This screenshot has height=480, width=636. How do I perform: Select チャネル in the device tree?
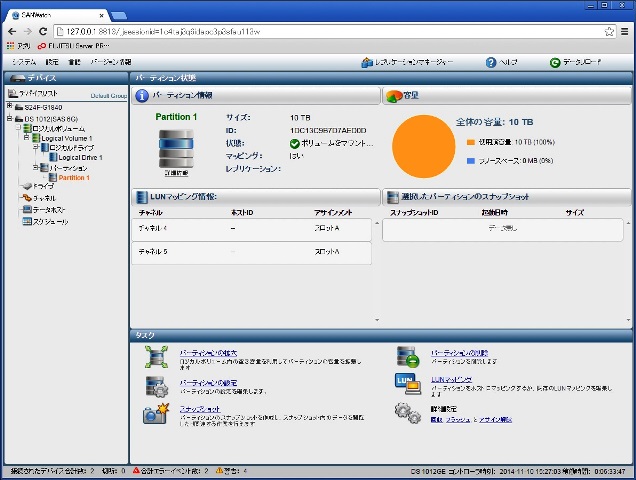click(x=44, y=198)
